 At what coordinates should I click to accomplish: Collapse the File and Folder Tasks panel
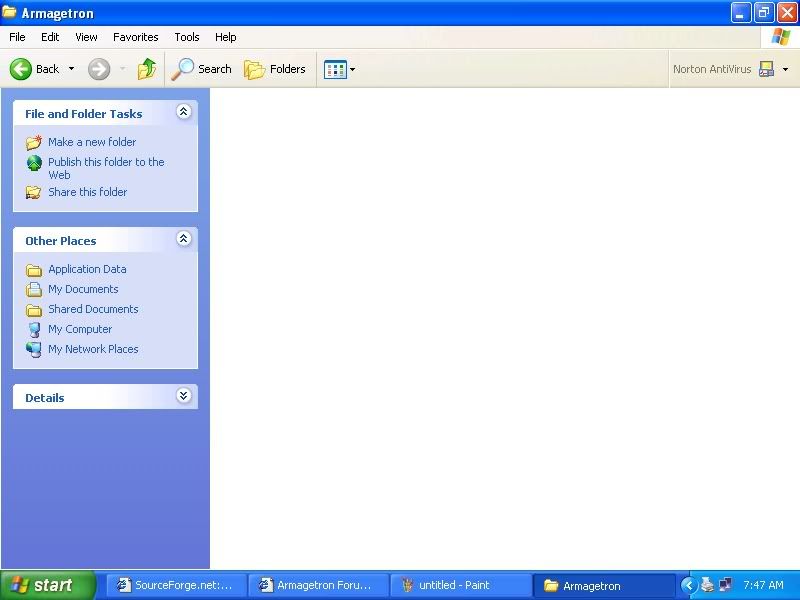click(x=183, y=113)
